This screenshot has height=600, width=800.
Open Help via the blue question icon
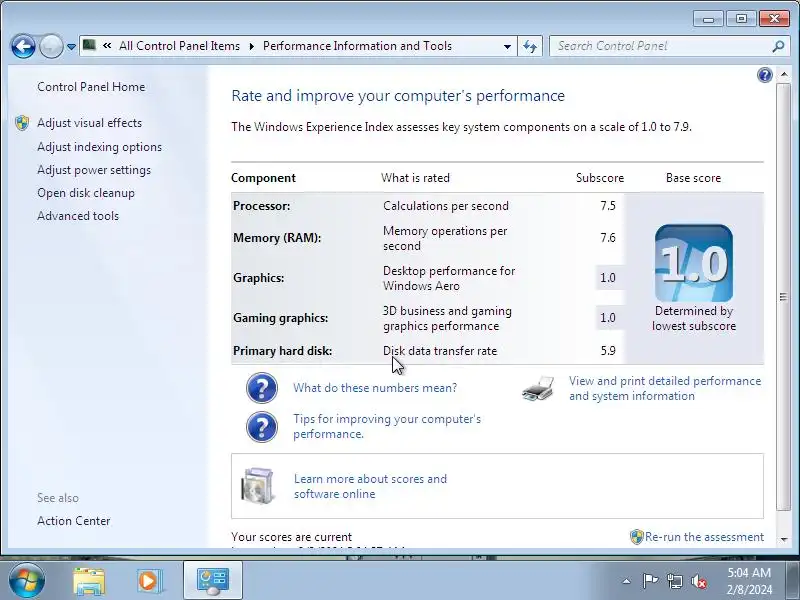coord(764,75)
